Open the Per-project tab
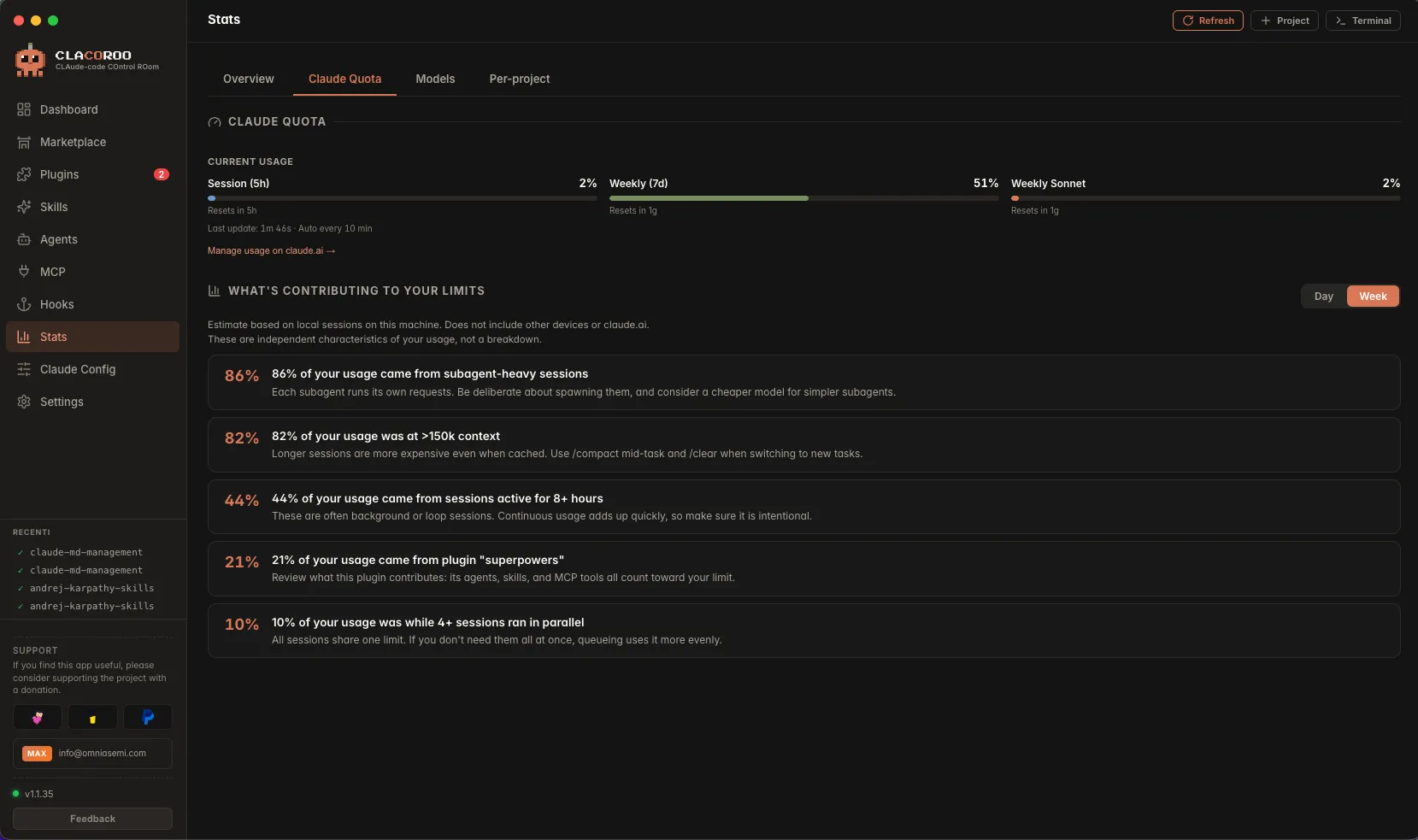 520,79
